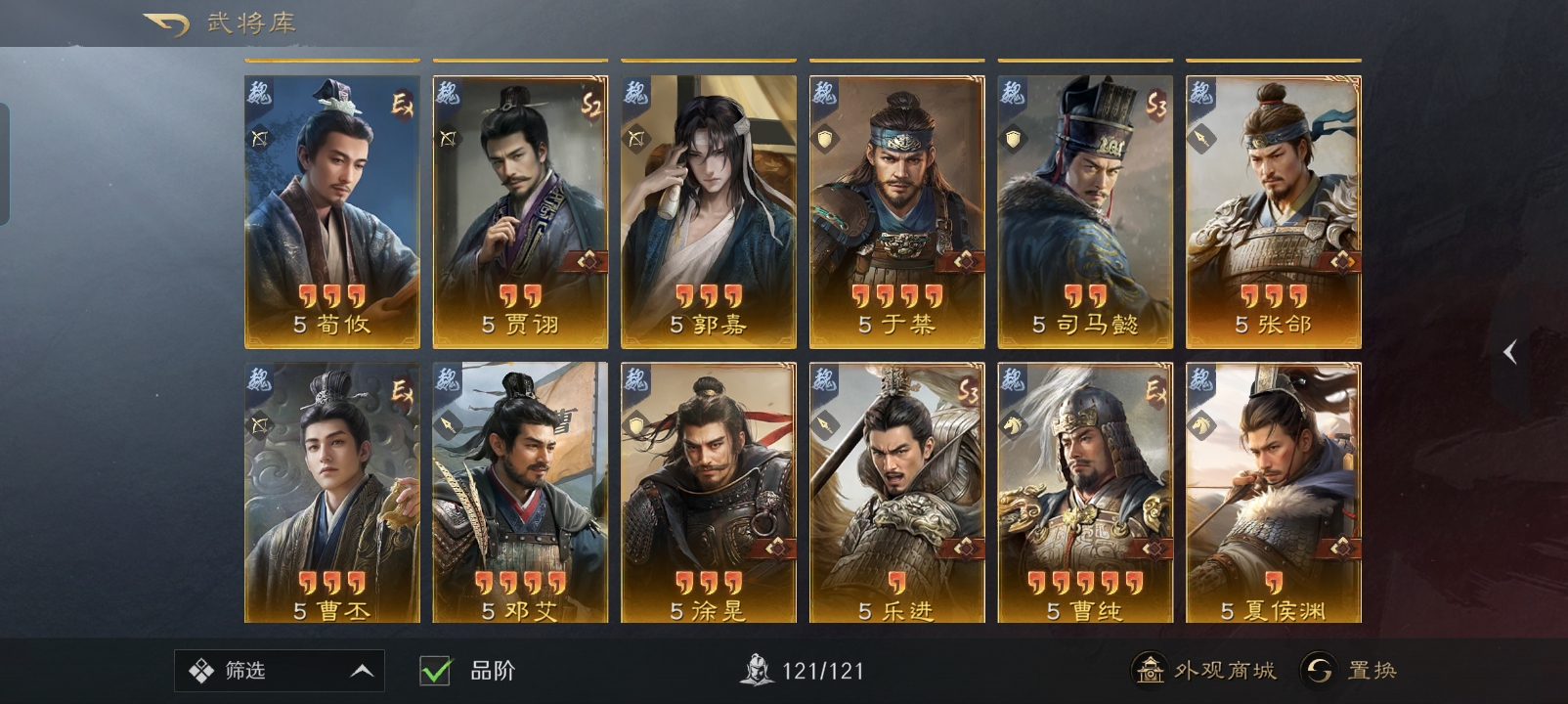Click the shield troop icon on 于禁 card
The height and width of the screenshot is (704, 1568).
pyautogui.click(x=825, y=139)
